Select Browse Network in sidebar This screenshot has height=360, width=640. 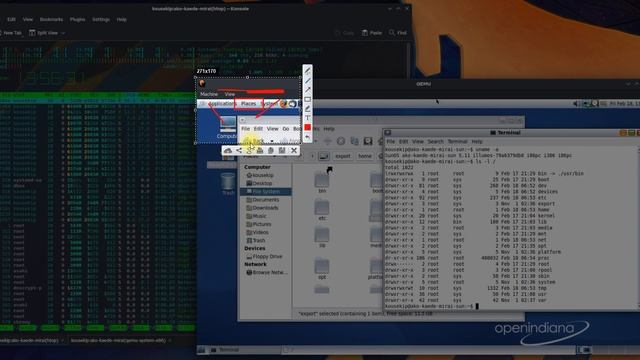click(267, 272)
